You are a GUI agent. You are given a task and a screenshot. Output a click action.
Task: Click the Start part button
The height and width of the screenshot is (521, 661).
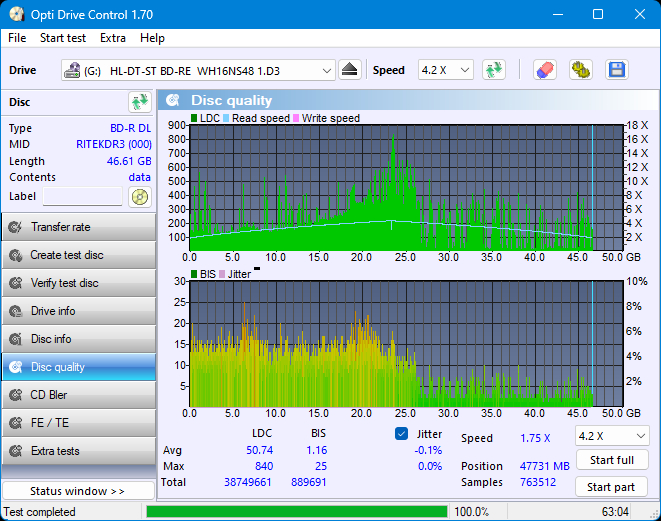click(x=611, y=487)
